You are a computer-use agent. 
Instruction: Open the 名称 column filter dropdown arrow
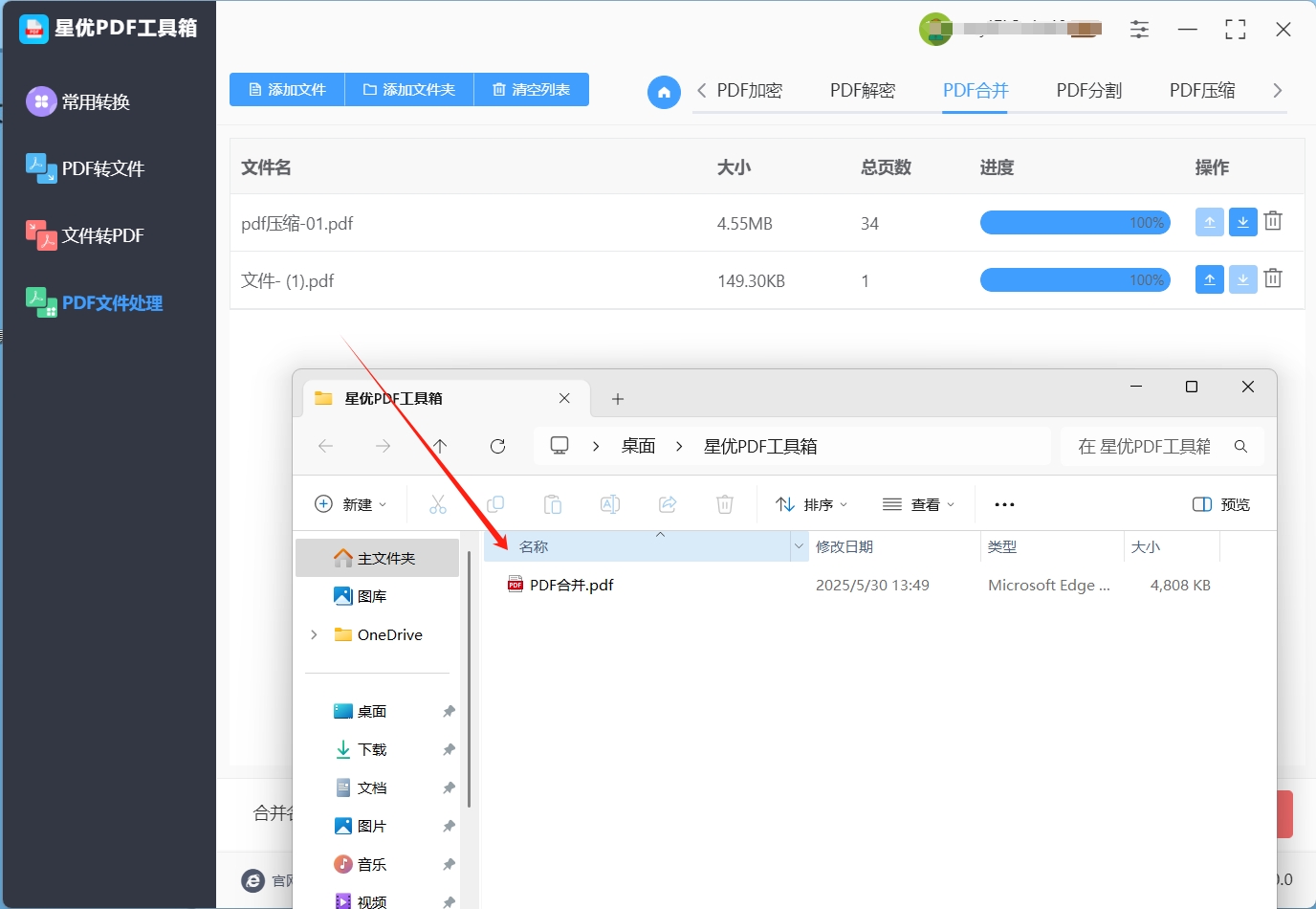(799, 546)
